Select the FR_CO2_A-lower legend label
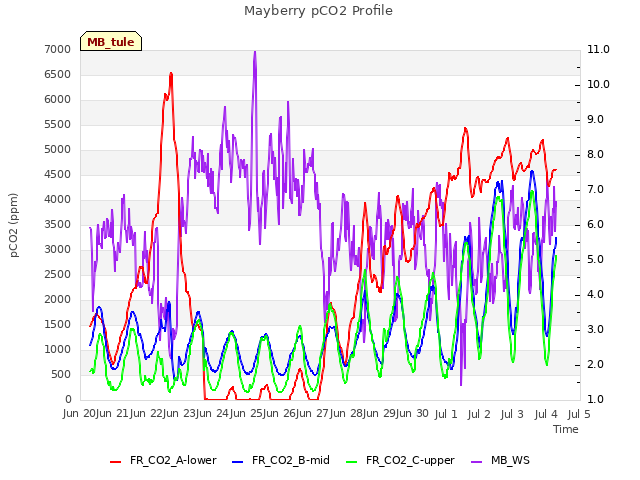Screen dimensions: 640x480 [x=173, y=460]
